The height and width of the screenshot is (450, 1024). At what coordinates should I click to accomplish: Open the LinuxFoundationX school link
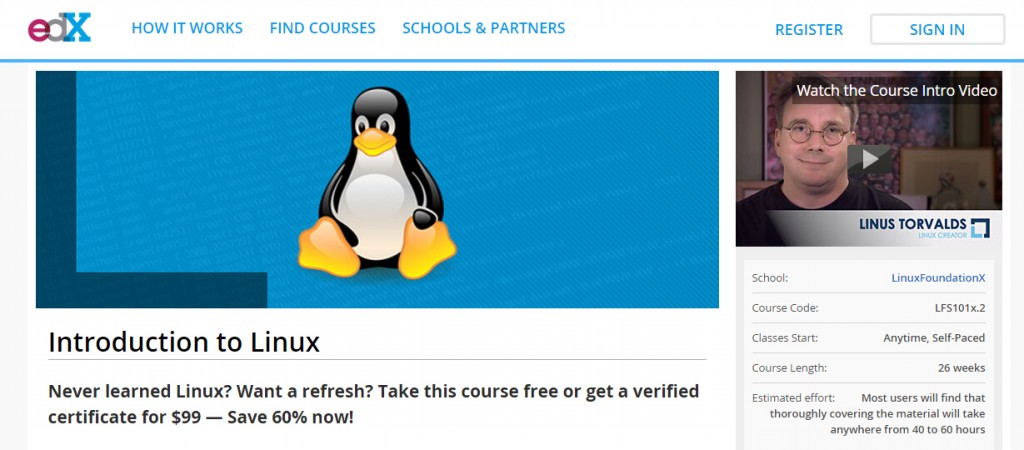point(938,278)
